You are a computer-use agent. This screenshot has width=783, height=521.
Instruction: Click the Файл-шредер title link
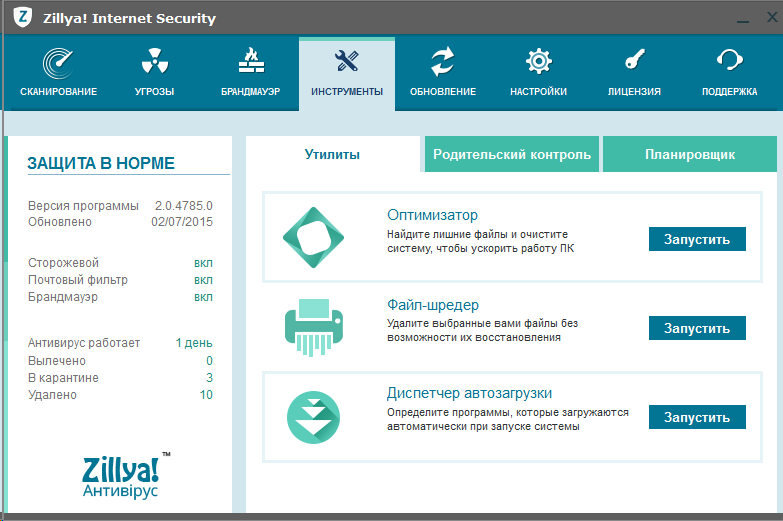coord(433,305)
